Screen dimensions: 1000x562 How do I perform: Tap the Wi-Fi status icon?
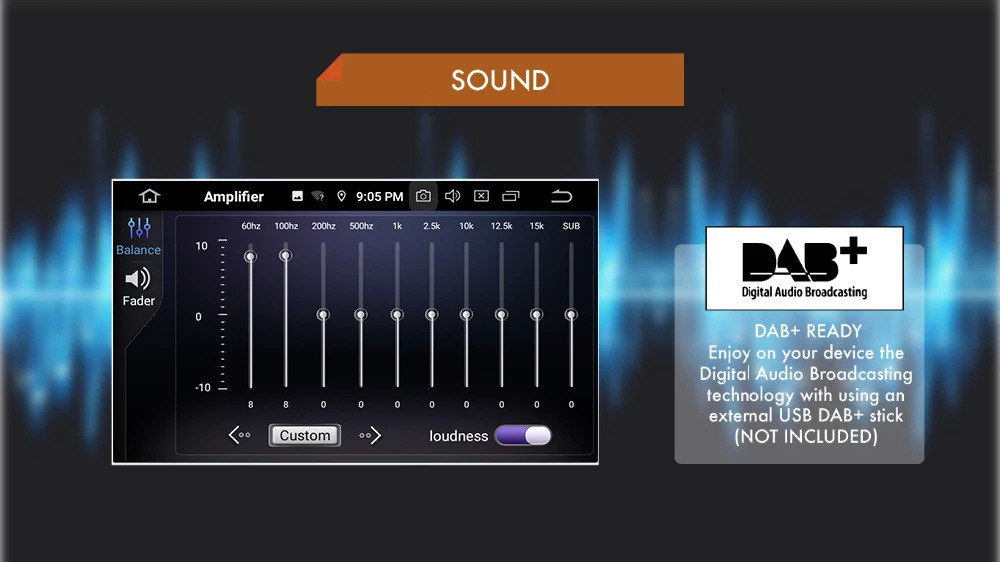(x=318, y=196)
